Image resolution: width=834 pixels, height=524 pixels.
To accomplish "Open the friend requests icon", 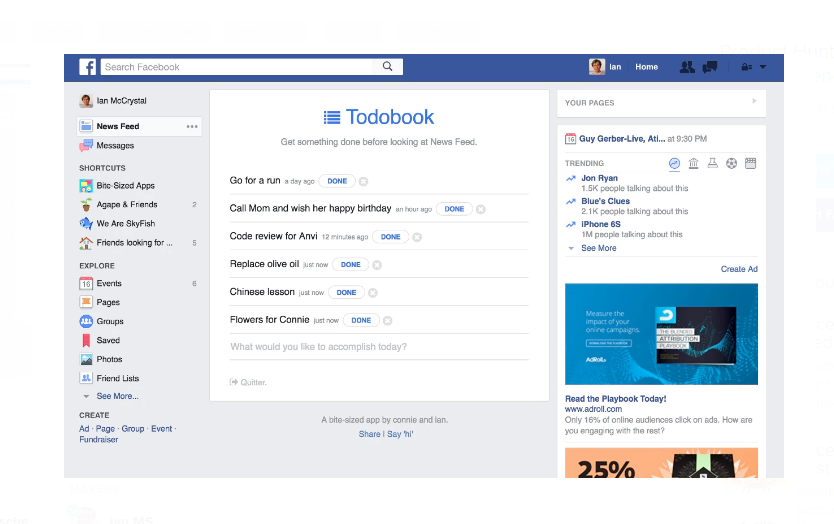I will [687, 67].
